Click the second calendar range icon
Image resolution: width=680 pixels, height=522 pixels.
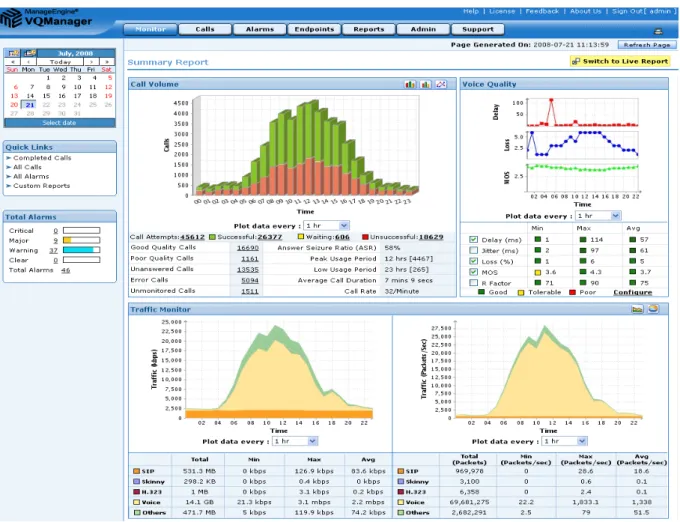29,53
